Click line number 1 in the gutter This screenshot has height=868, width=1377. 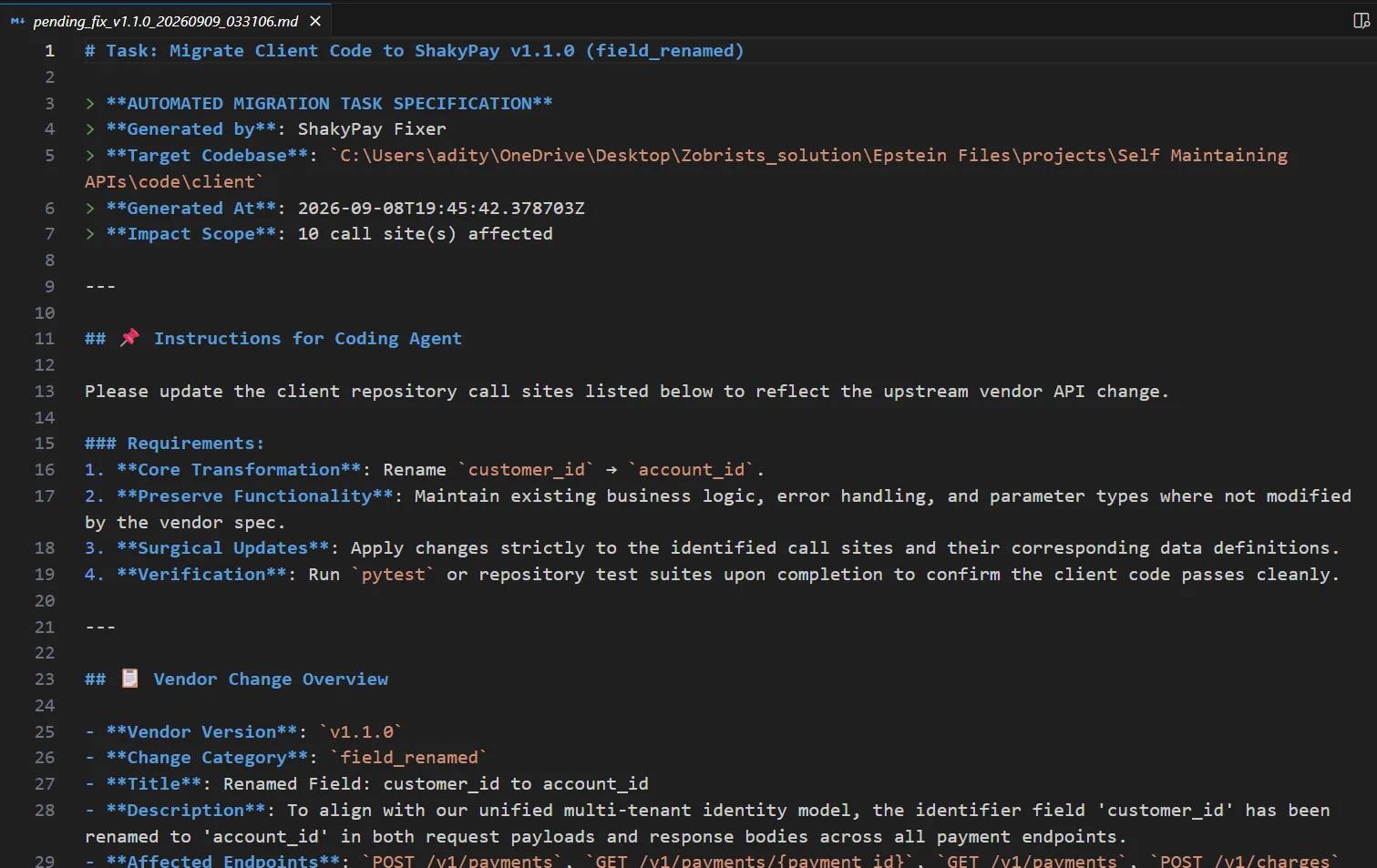click(x=50, y=51)
